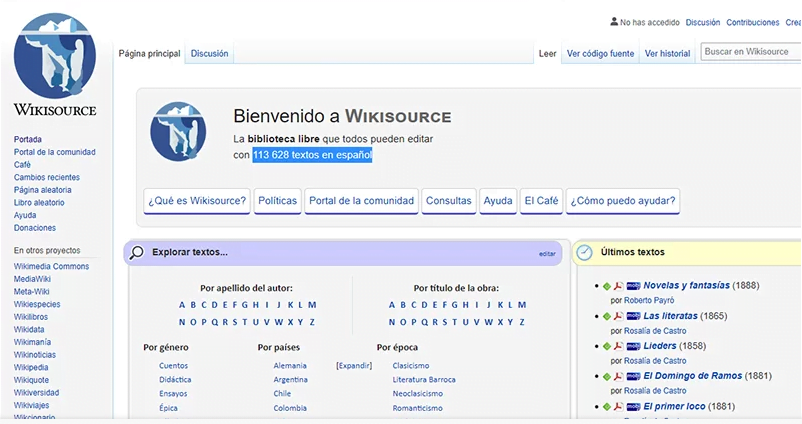Click the magnifier icon beside Explorar textos

[x=137, y=252]
